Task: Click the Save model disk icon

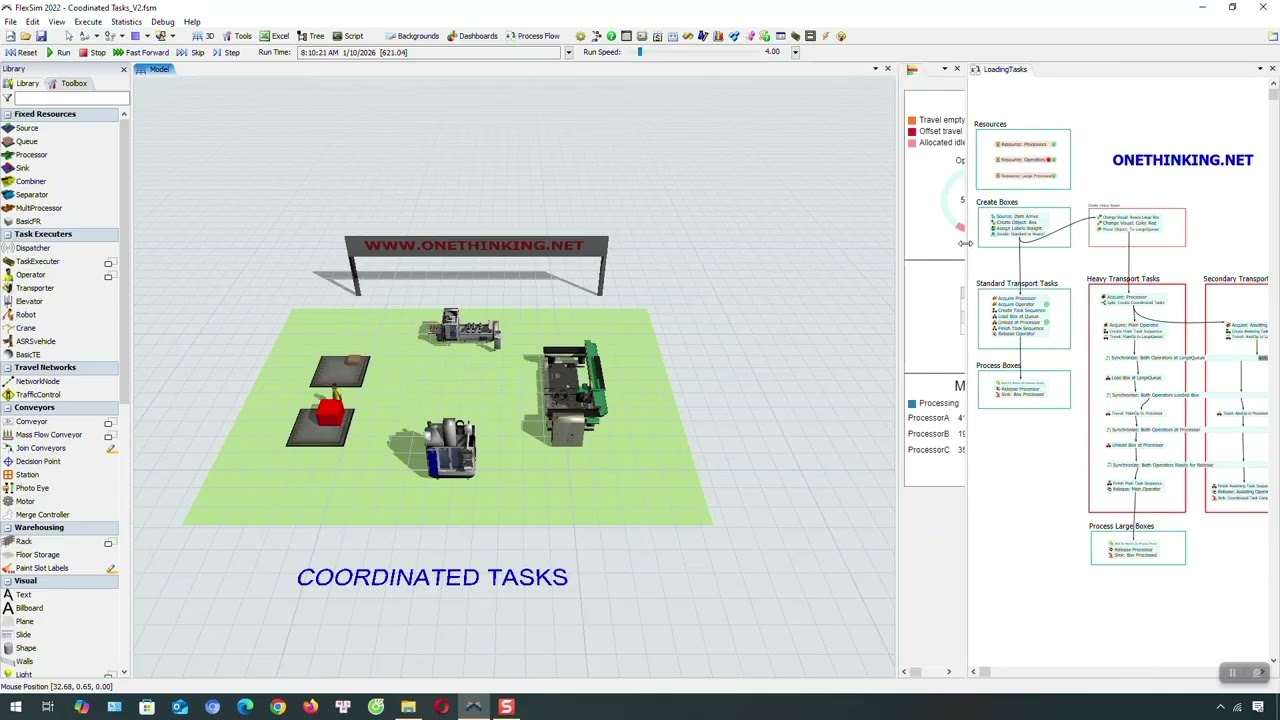Action: 41,36
